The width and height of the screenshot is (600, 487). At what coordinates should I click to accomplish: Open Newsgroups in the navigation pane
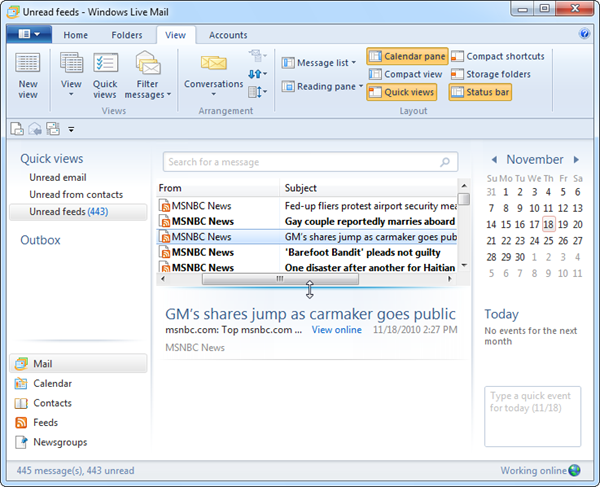click(59, 442)
